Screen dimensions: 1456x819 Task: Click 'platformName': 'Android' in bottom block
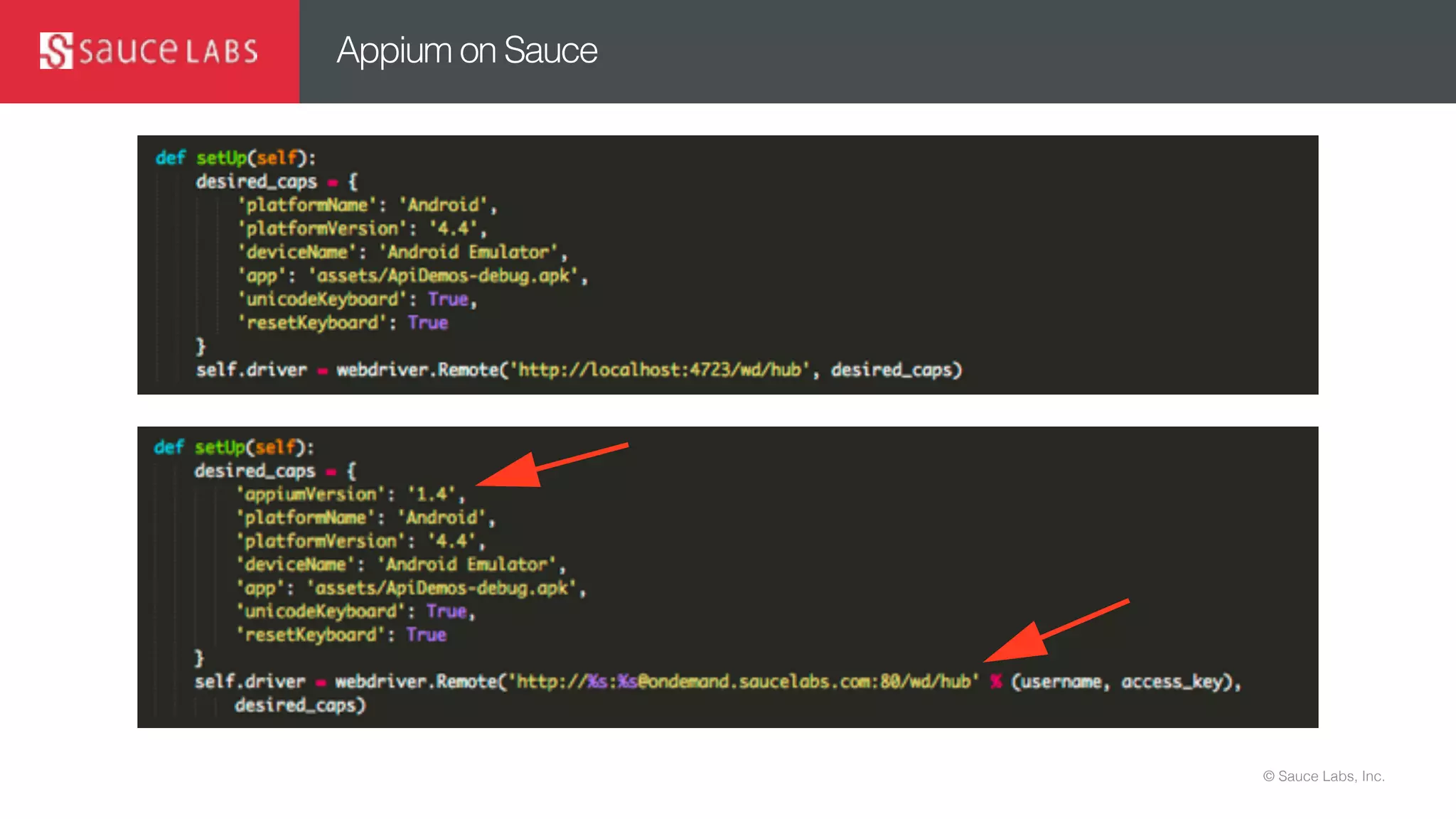click(x=366, y=518)
